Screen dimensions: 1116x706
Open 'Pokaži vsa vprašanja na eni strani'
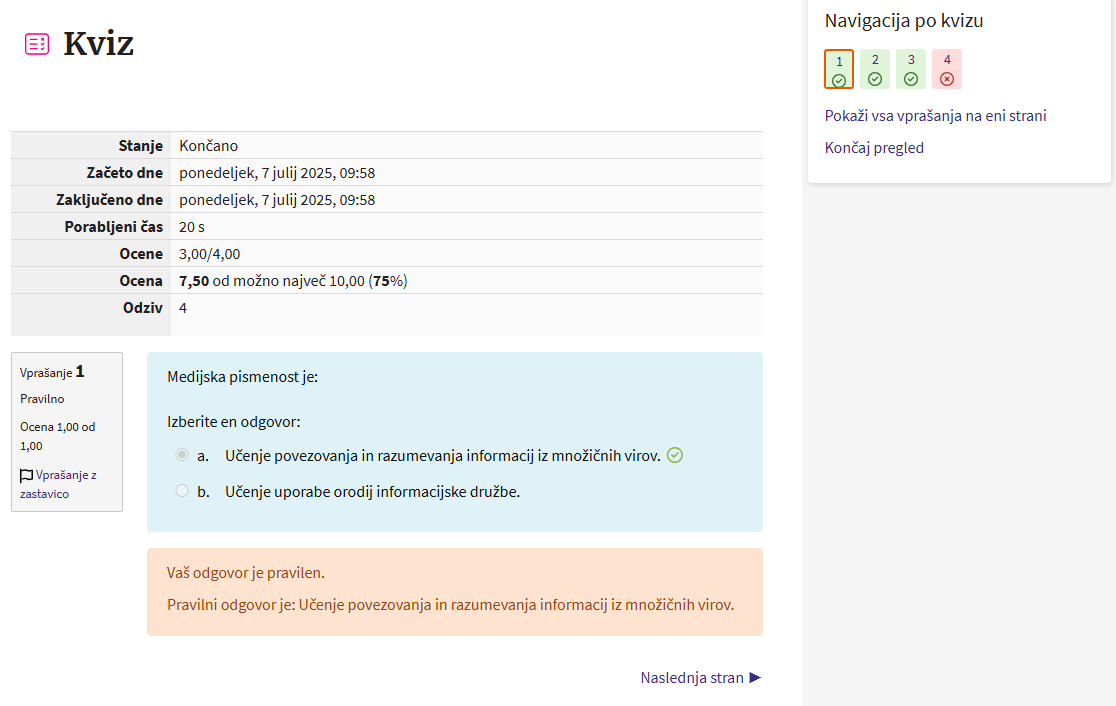point(935,116)
